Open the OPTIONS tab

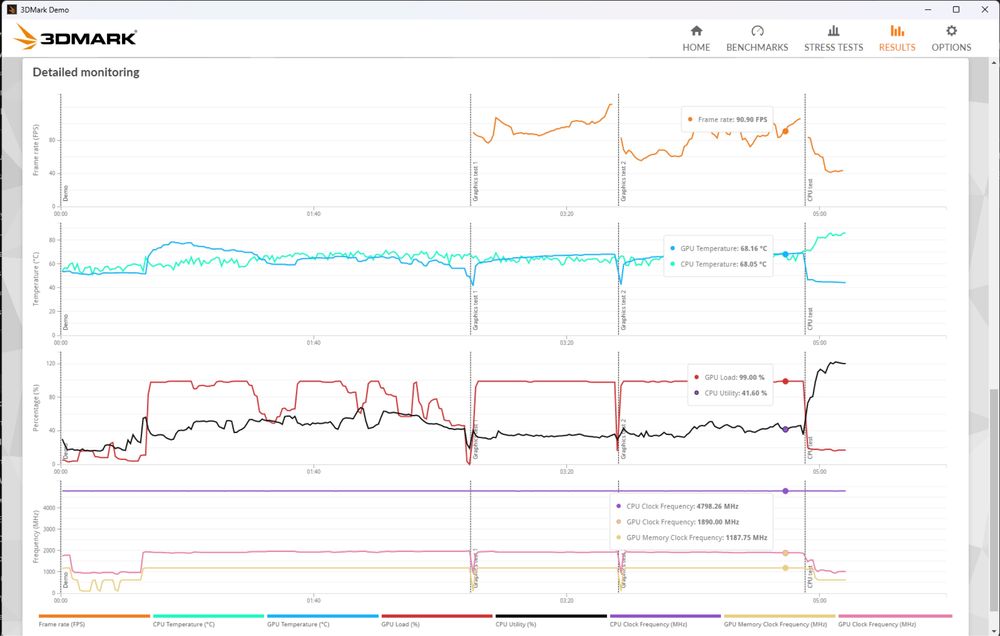pyautogui.click(x=951, y=39)
